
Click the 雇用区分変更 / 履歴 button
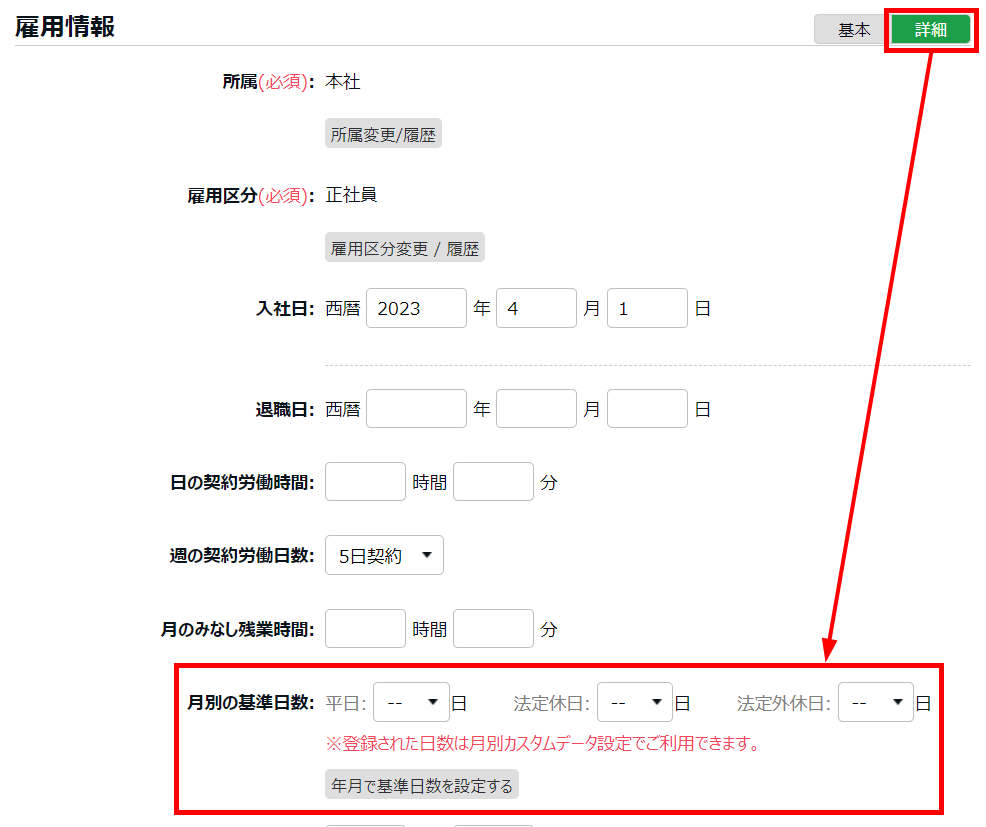click(404, 248)
